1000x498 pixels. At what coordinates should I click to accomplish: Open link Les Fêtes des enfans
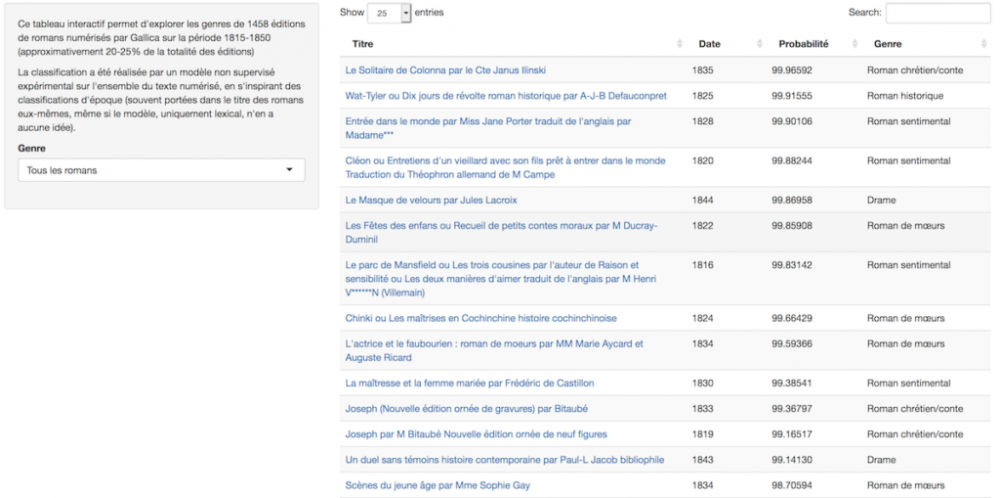point(501,233)
